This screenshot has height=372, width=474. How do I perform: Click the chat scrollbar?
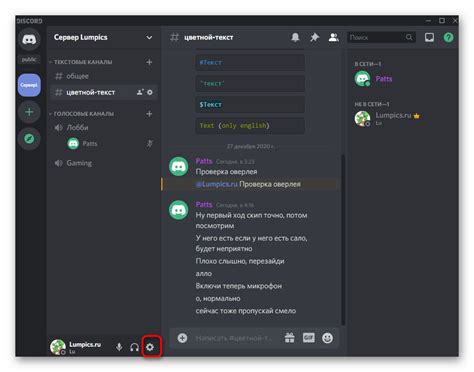point(343,240)
